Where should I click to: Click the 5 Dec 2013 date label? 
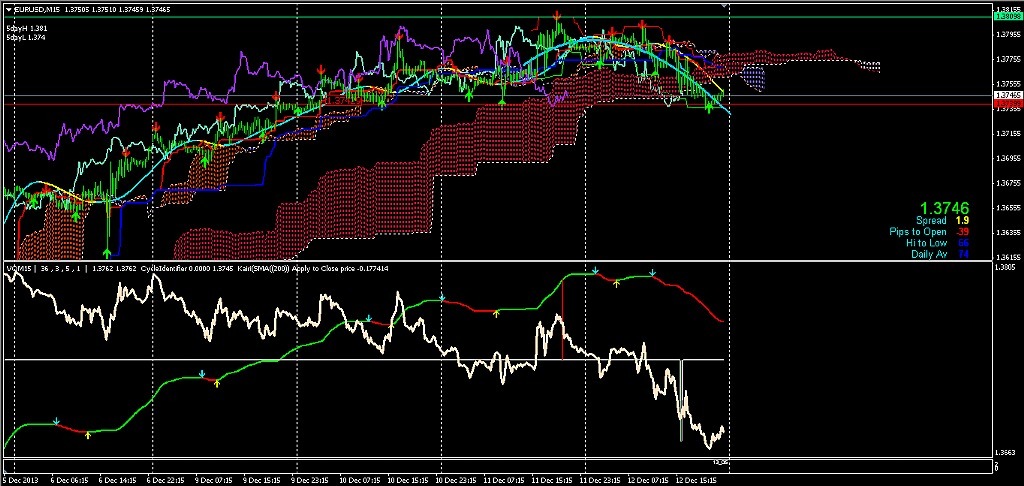click(x=20, y=480)
